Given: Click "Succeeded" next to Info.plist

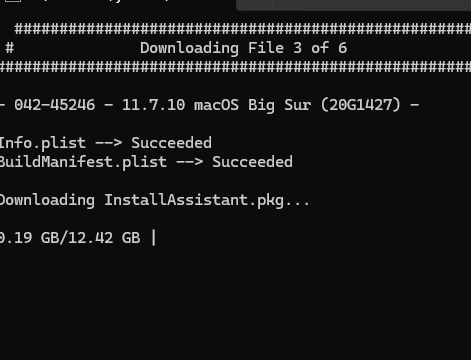Looking at the screenshot, I should pos(171,143).
